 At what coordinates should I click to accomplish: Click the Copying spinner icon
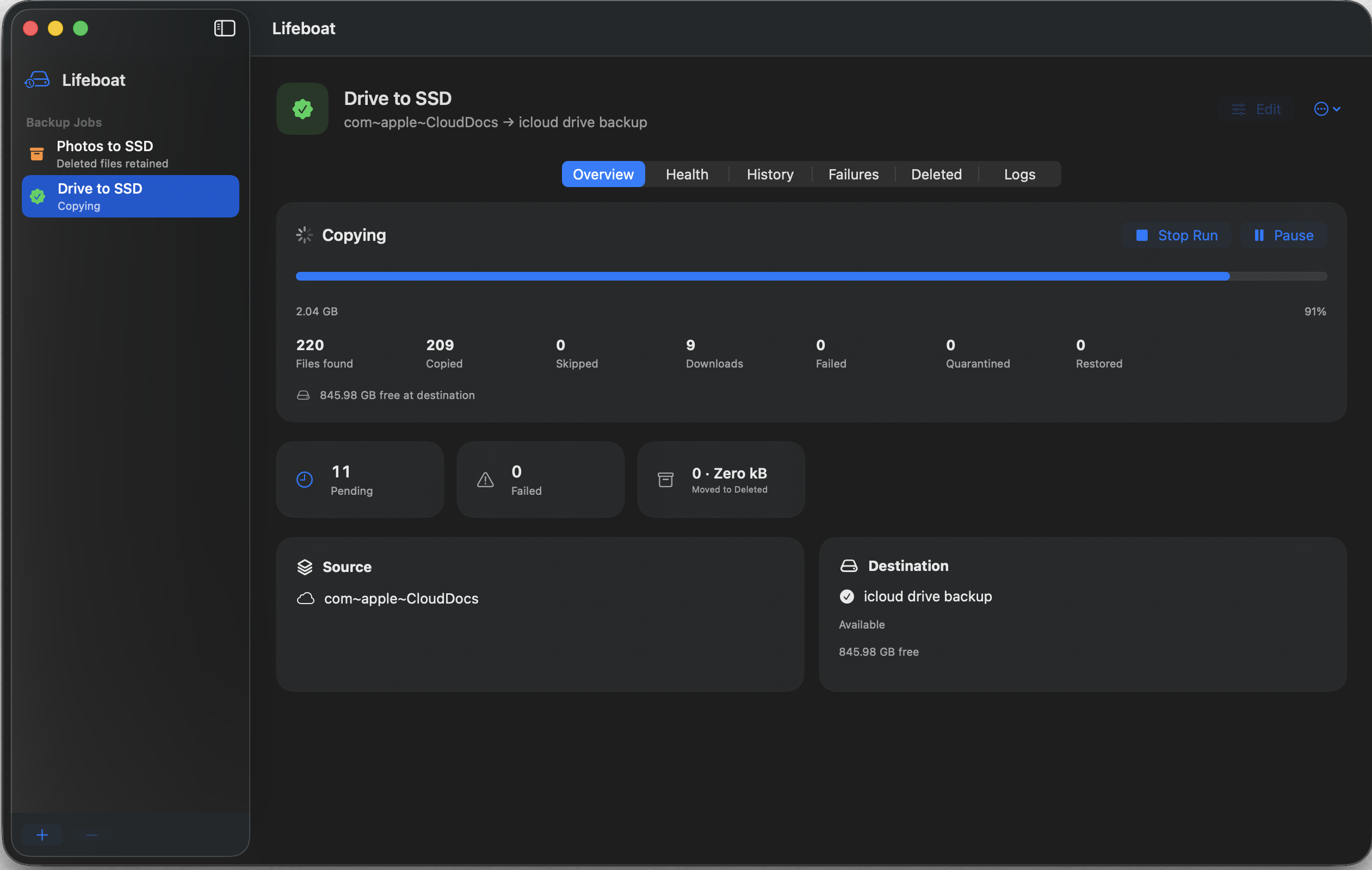[304, 234]
